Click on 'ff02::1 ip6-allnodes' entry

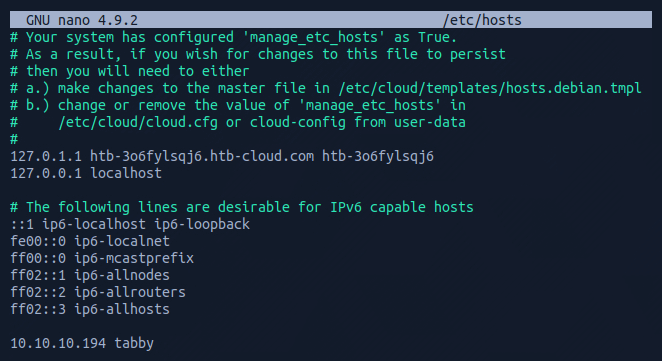tap(90, 275)
